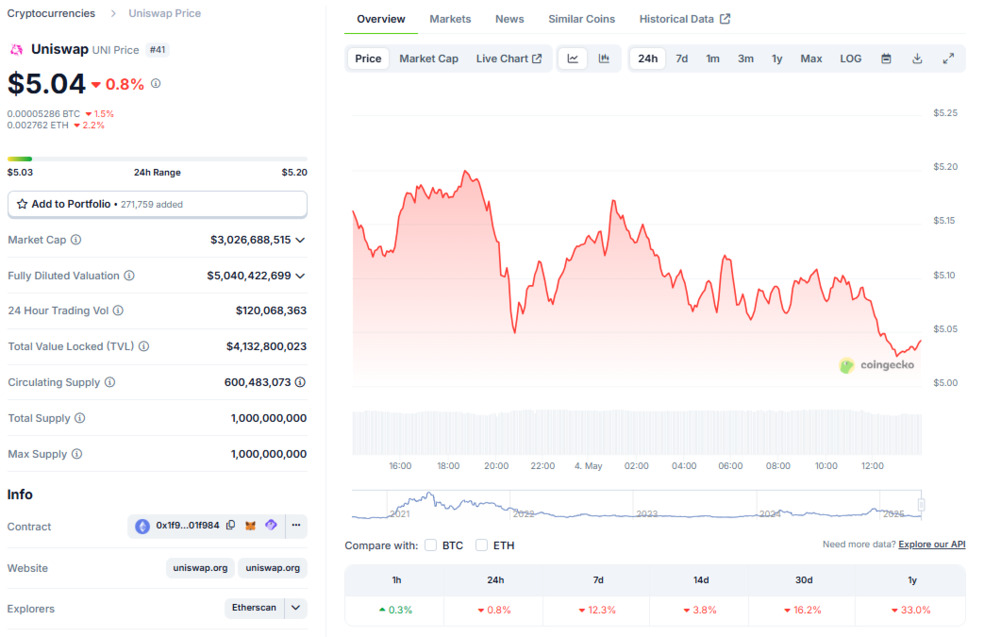Click the Market Cap info icon
This screenshot has height=637, width=984.
click(x=76, y=240)
